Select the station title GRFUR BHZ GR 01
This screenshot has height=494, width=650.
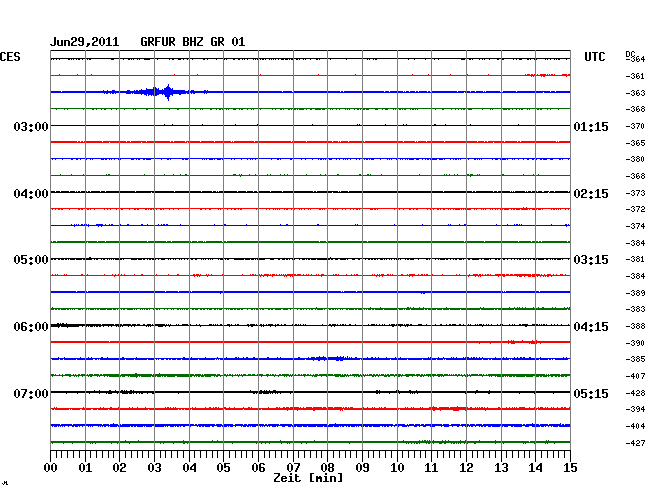(x=192, y=42)
